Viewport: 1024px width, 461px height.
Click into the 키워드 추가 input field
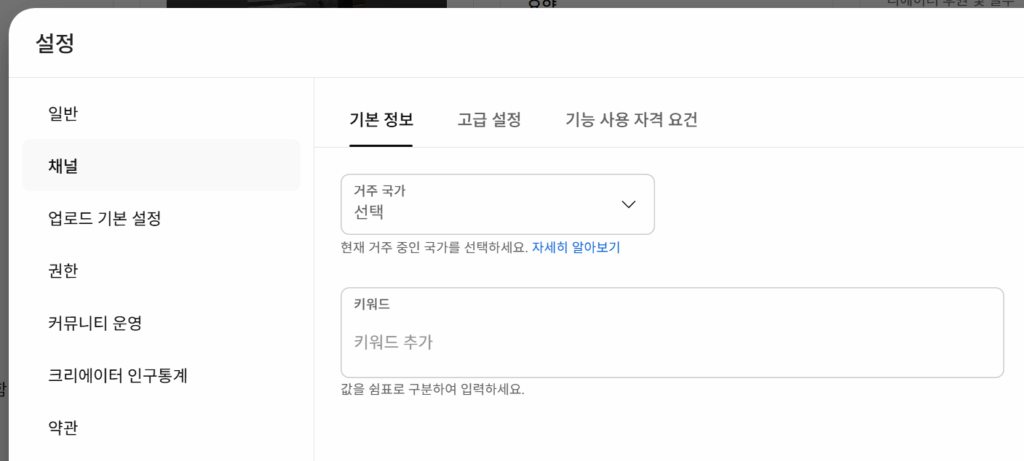(672, 342)
